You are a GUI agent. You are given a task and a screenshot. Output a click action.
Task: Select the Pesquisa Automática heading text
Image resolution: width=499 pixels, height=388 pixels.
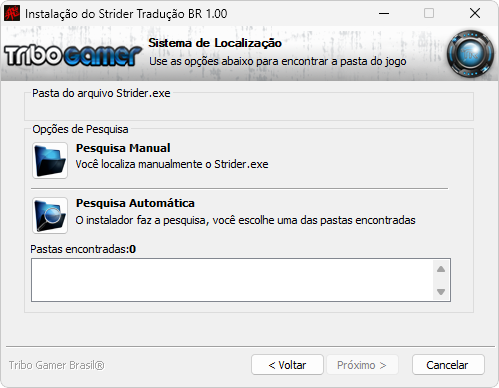(x=135, y=203)
